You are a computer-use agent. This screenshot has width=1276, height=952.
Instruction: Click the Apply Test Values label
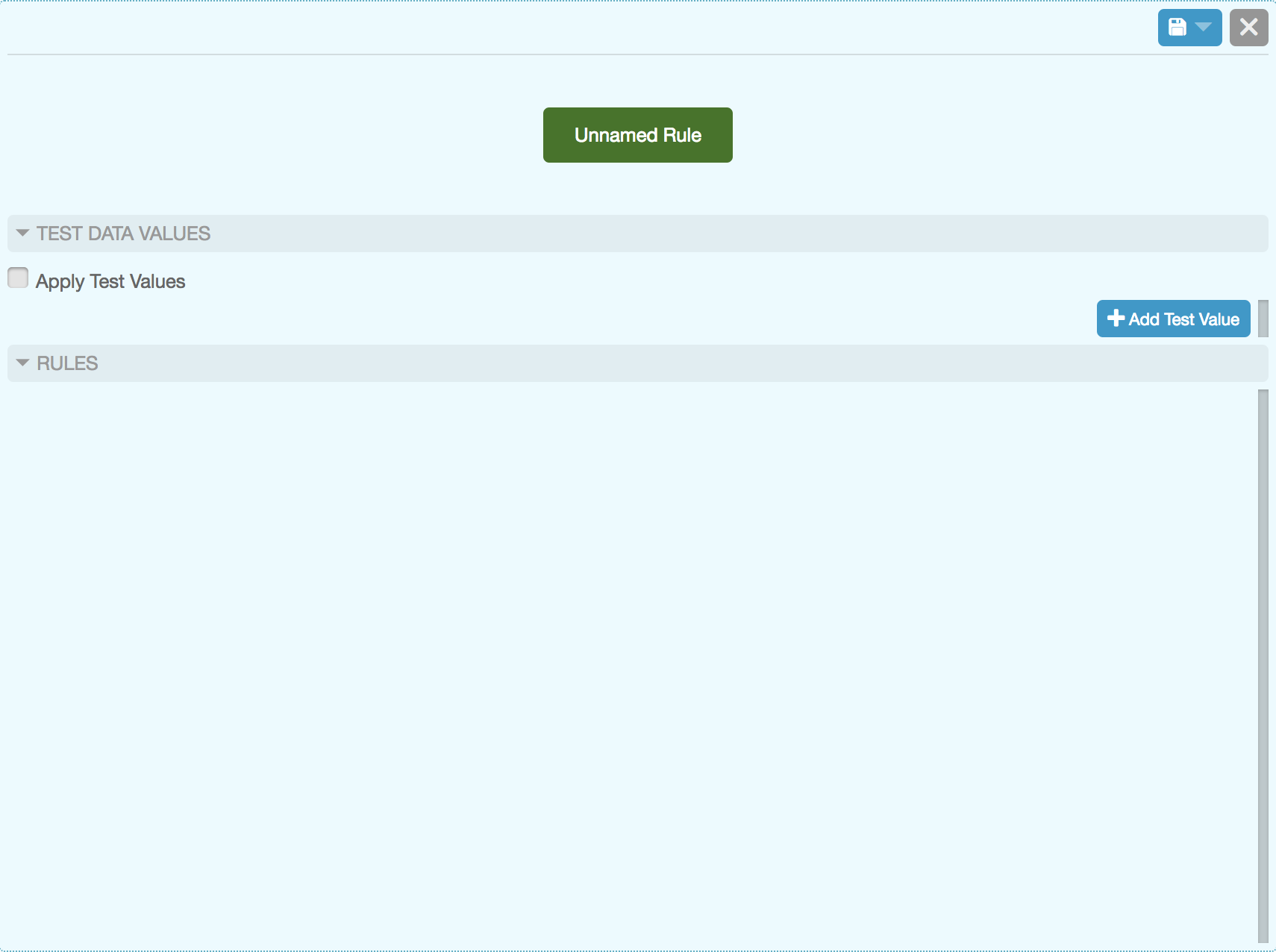110,281
